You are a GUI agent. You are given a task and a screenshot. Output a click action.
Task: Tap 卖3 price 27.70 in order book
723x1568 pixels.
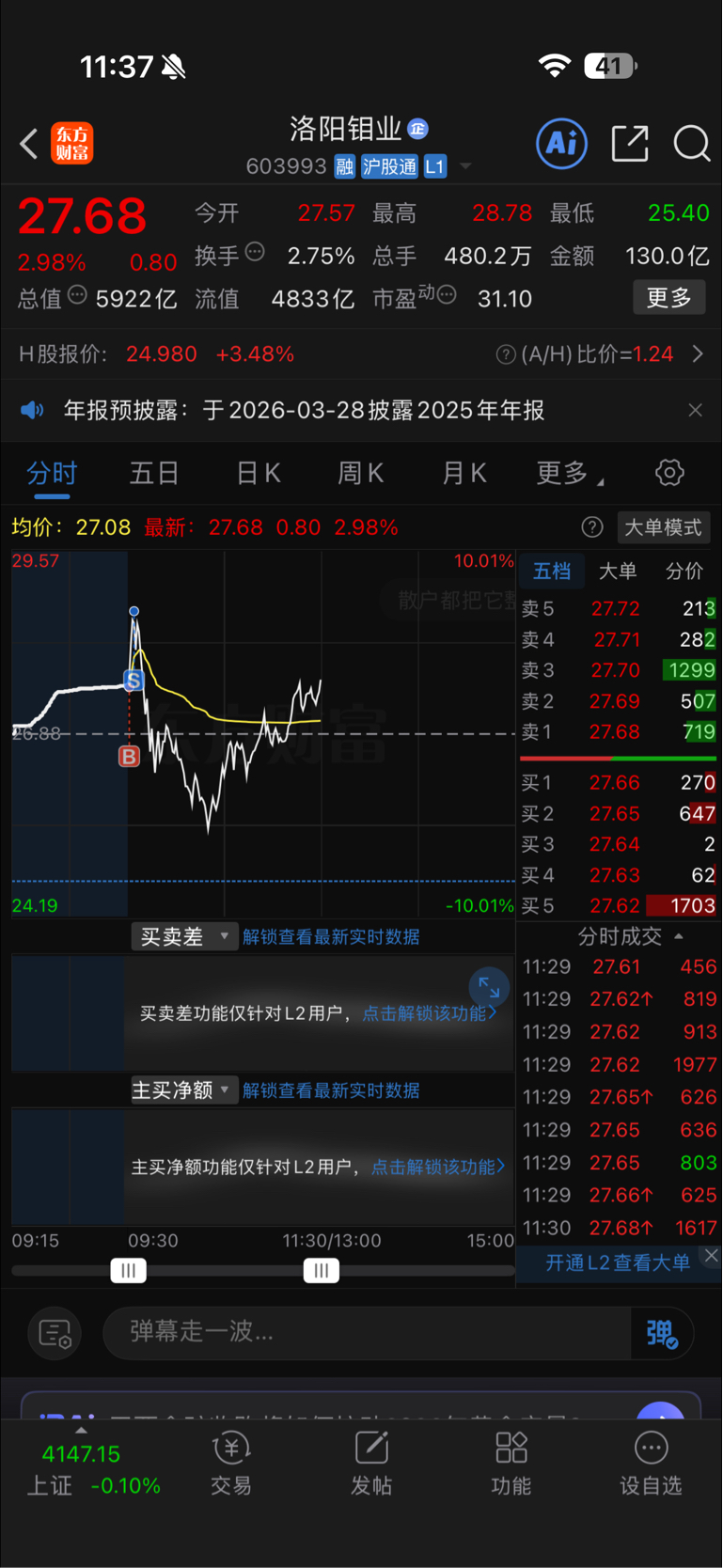tap(615, 670)
